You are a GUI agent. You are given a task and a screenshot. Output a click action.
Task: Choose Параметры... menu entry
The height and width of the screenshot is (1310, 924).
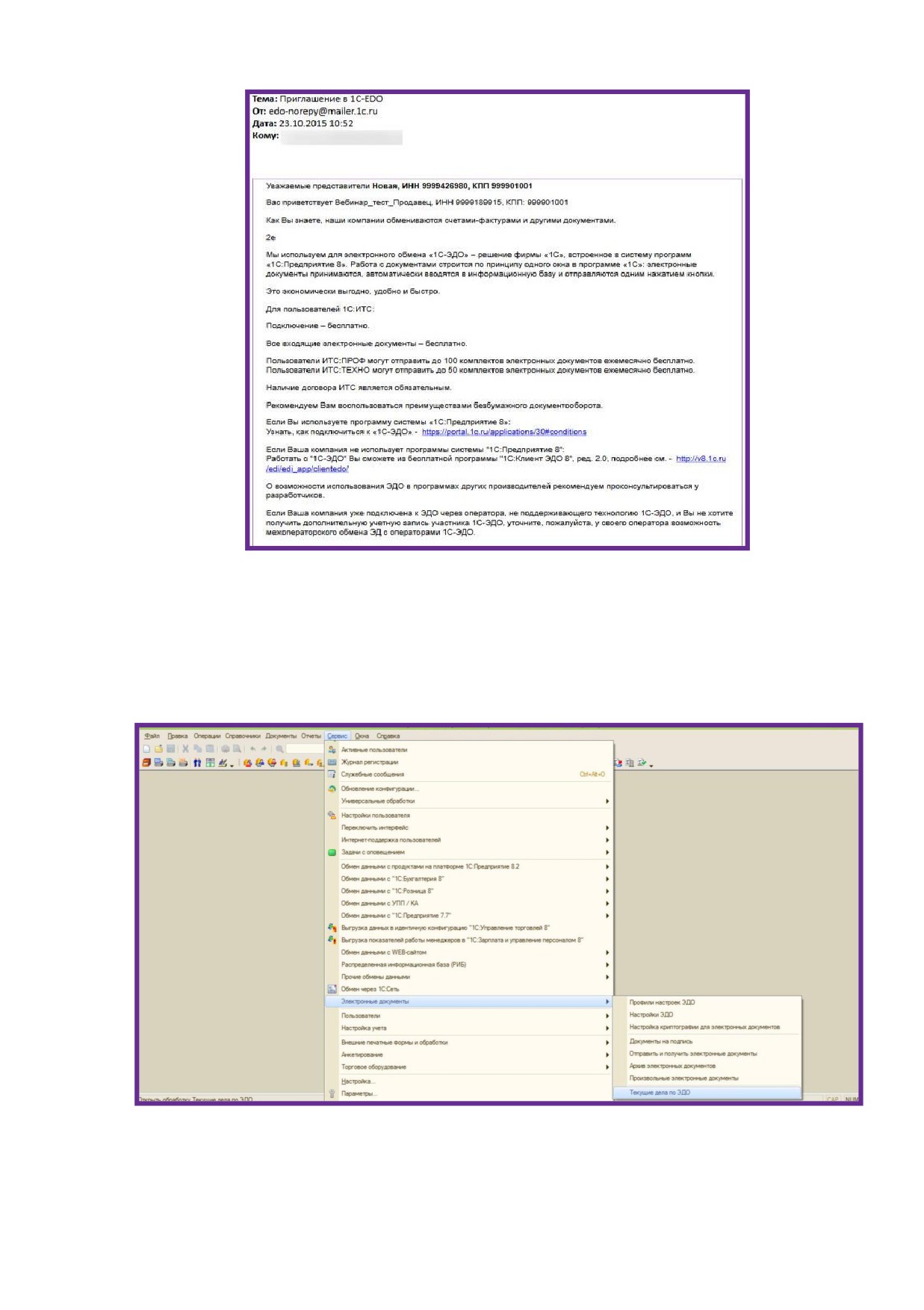469,1093
